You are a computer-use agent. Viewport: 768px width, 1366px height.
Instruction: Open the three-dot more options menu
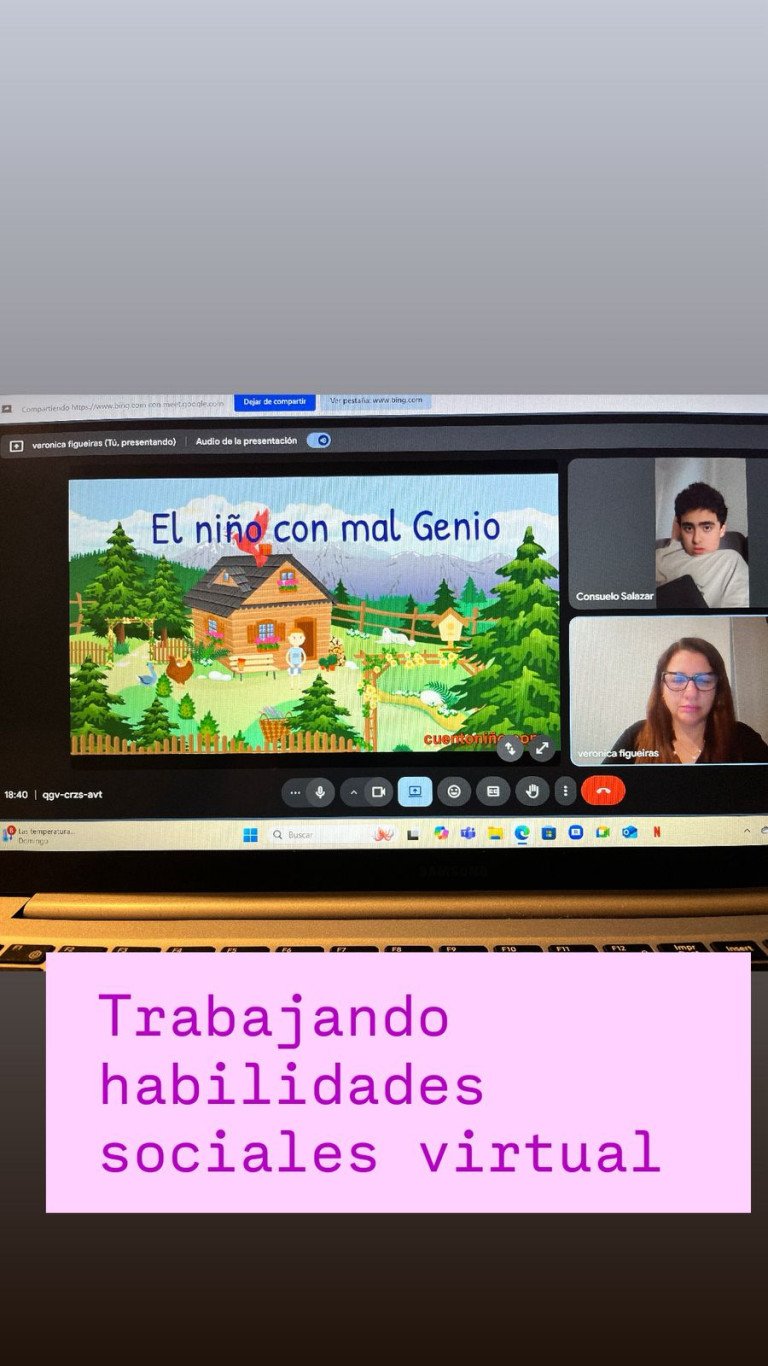(565, 792)
